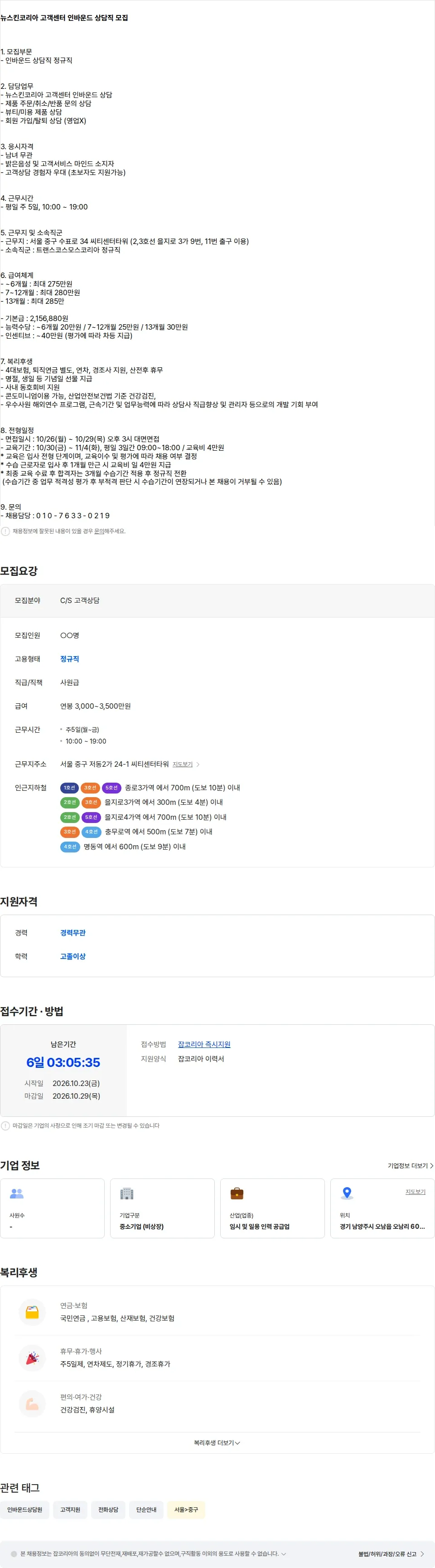This screenshot has width=435, height=1568.
Task: Click 임시 및 일용 인력 공급업 text
Action: pos(259,1227)
